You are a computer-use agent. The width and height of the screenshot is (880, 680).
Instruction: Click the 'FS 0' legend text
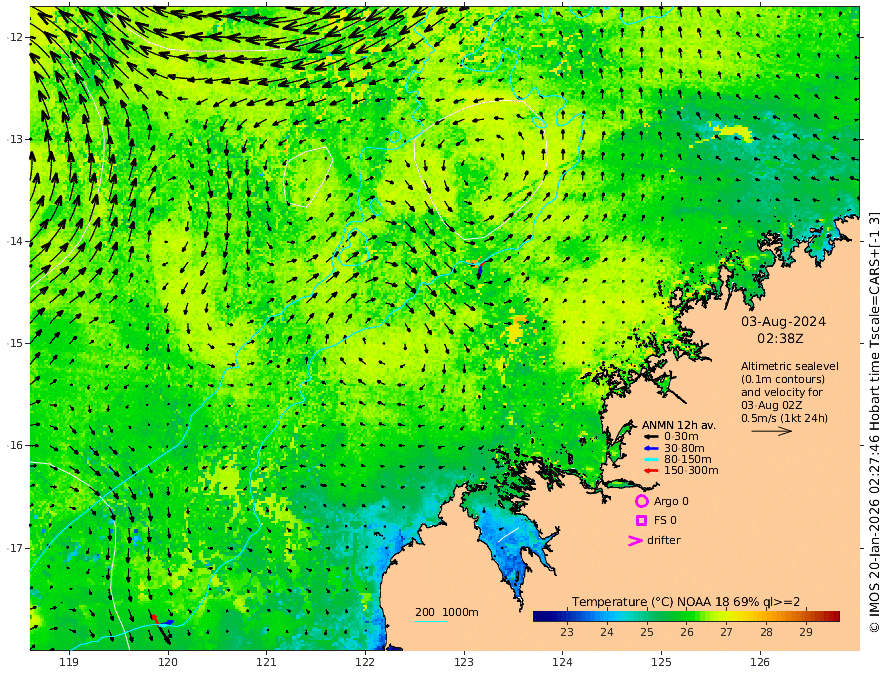click(x=665, y=521)
